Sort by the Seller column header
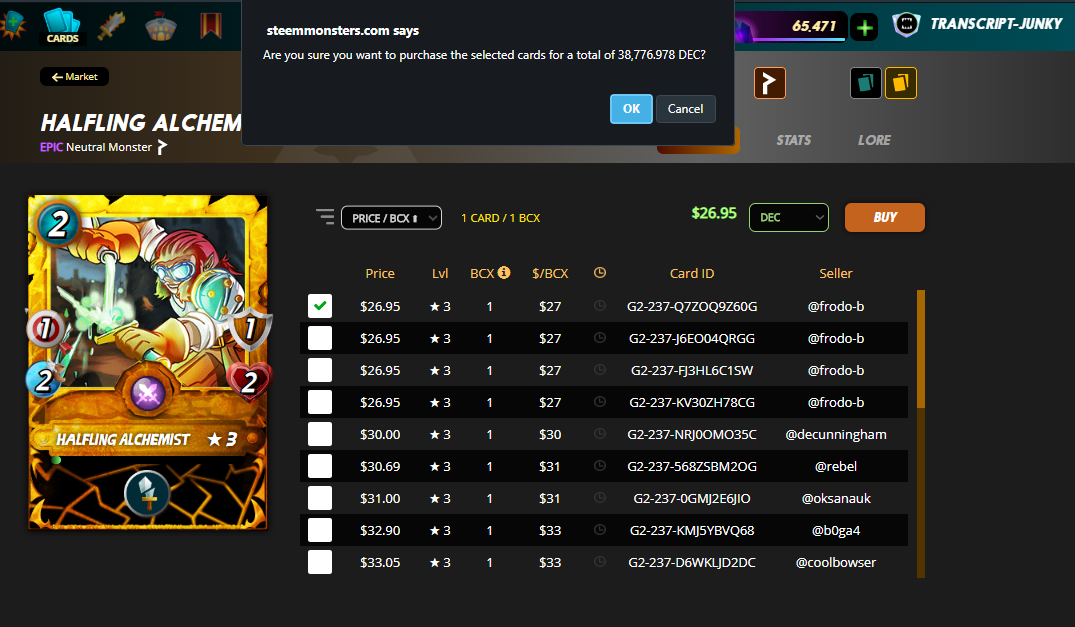 point(836,273)
